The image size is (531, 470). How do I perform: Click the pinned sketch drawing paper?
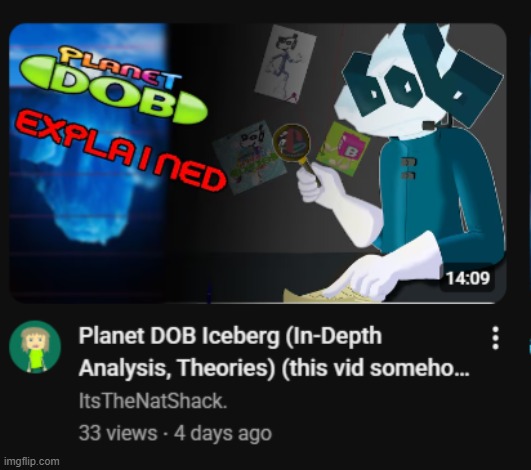[285, 63]
